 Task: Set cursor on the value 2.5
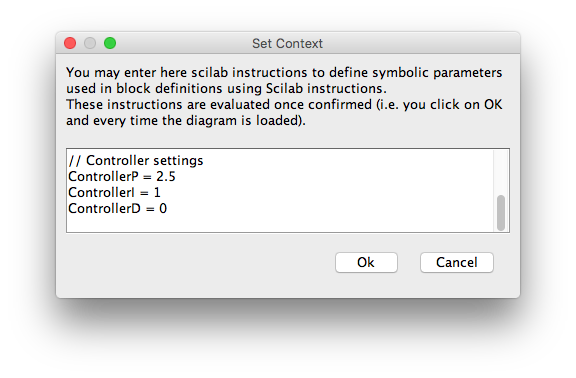166,177
